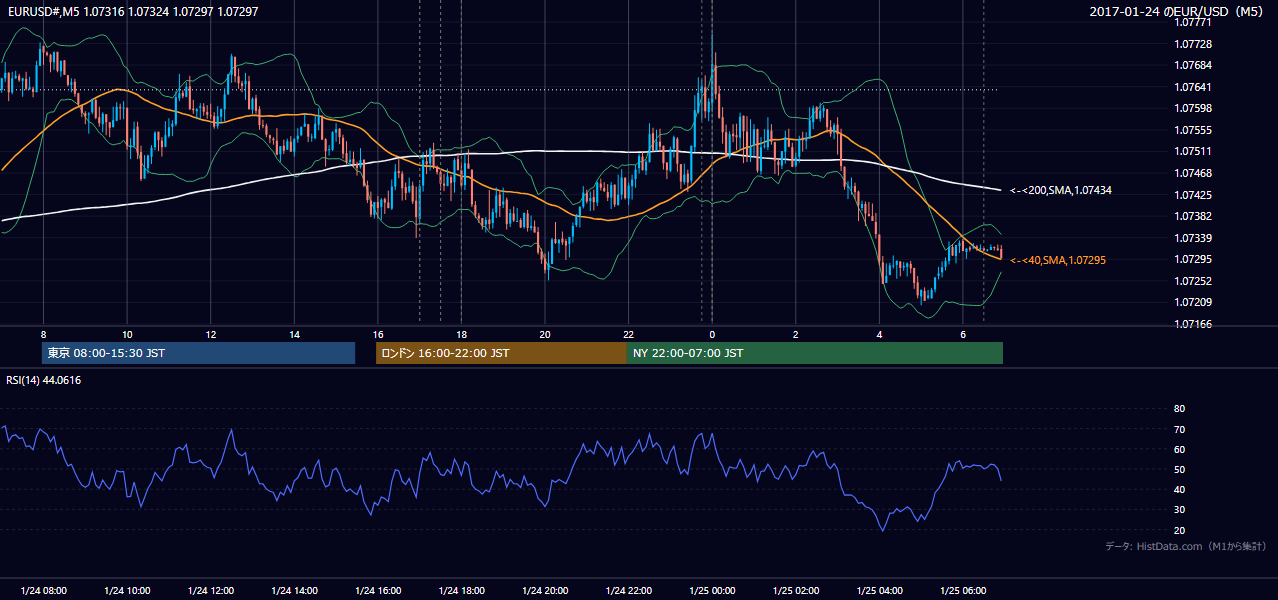Click RSI level 30 on the scale
This screenshot has width=1278, height=600.
click(1179, 510)
